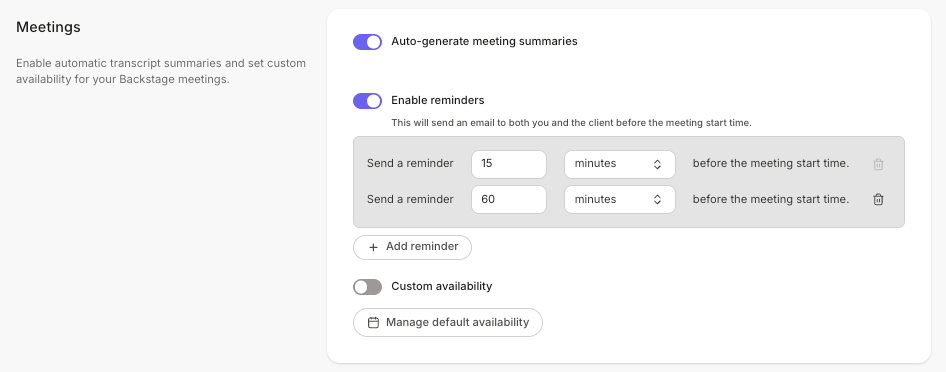Disable the Enable reminders switch
The image size is (946, 372).
tap(367, 101)
